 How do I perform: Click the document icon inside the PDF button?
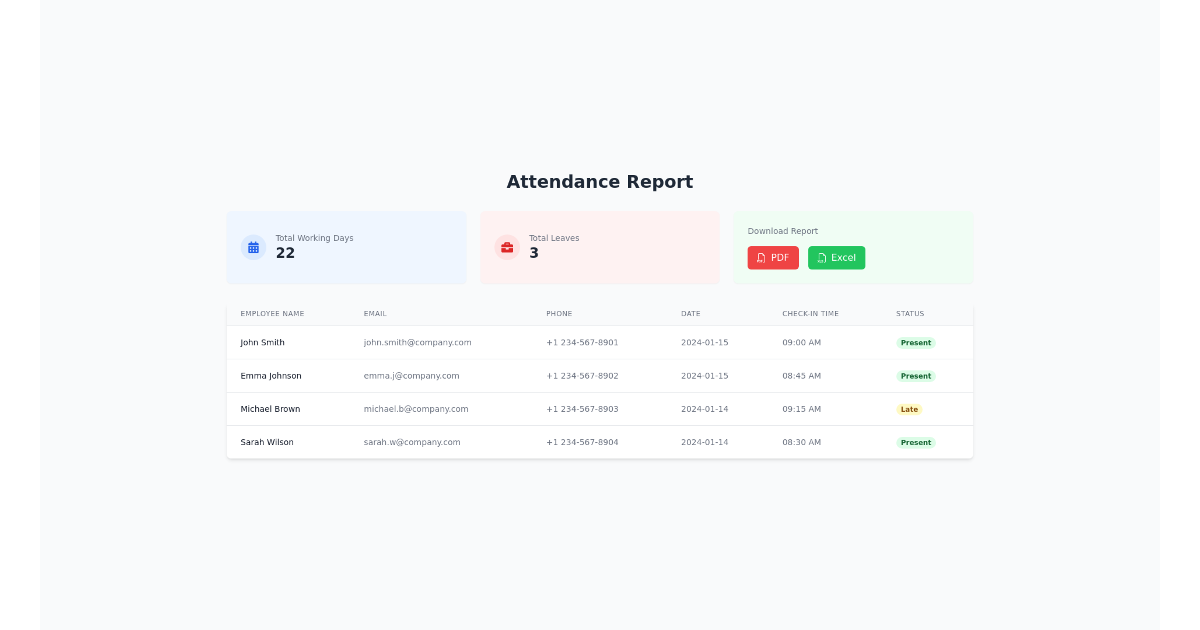(762, 257)
